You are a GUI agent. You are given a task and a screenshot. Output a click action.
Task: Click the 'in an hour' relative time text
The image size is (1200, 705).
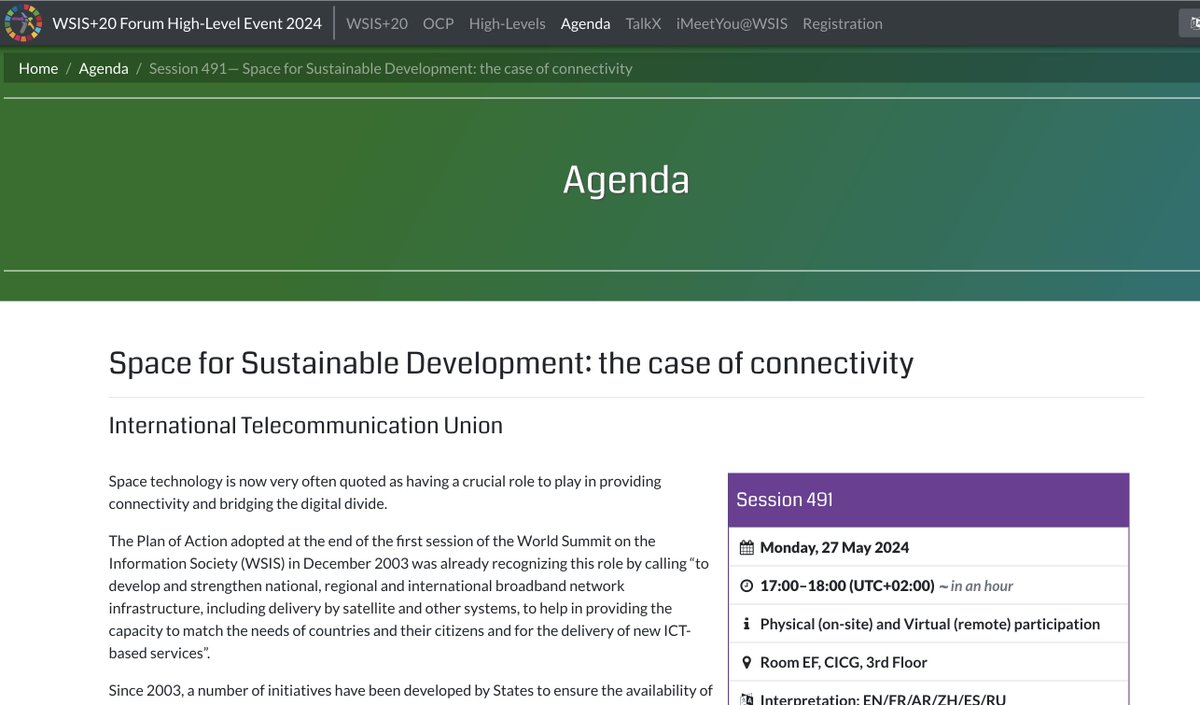point(981,586)
